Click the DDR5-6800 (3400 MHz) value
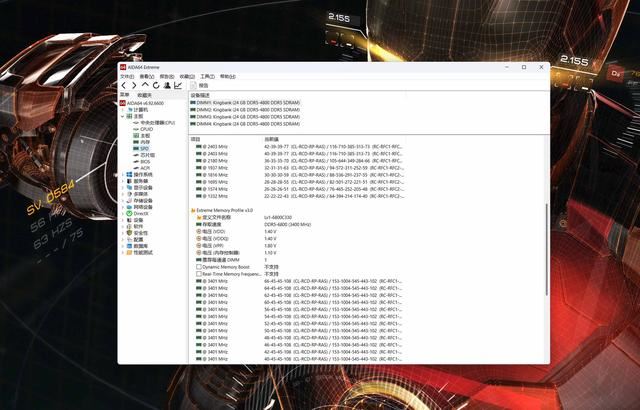The image size is (640, 410). click(x=287, y=224)
